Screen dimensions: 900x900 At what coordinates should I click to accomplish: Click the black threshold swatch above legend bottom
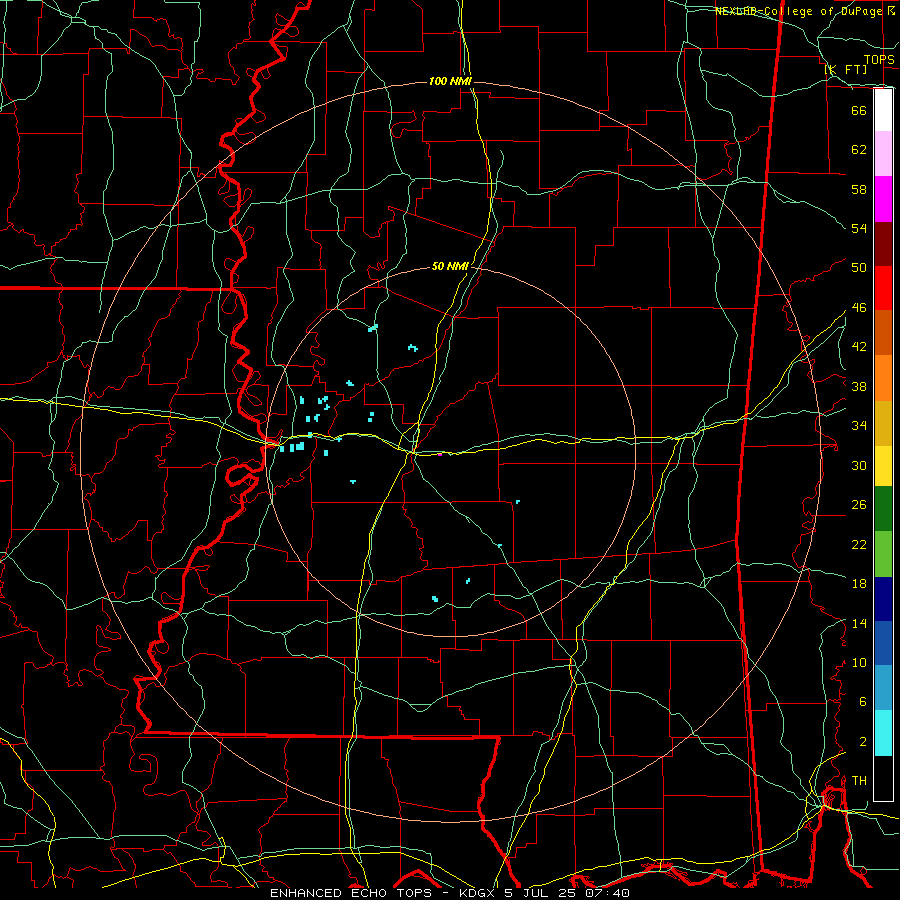[x=883, y=777]
